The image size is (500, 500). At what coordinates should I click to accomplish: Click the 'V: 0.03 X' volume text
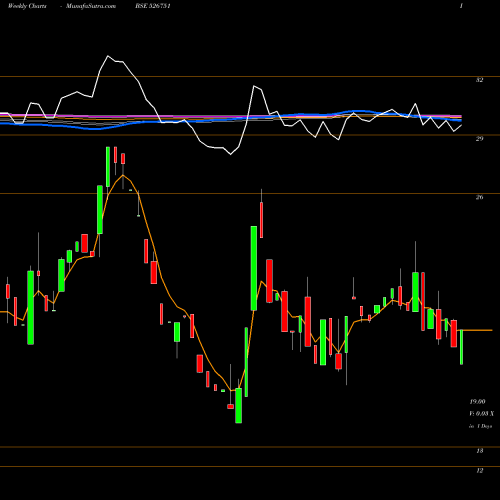pos(482,414)
